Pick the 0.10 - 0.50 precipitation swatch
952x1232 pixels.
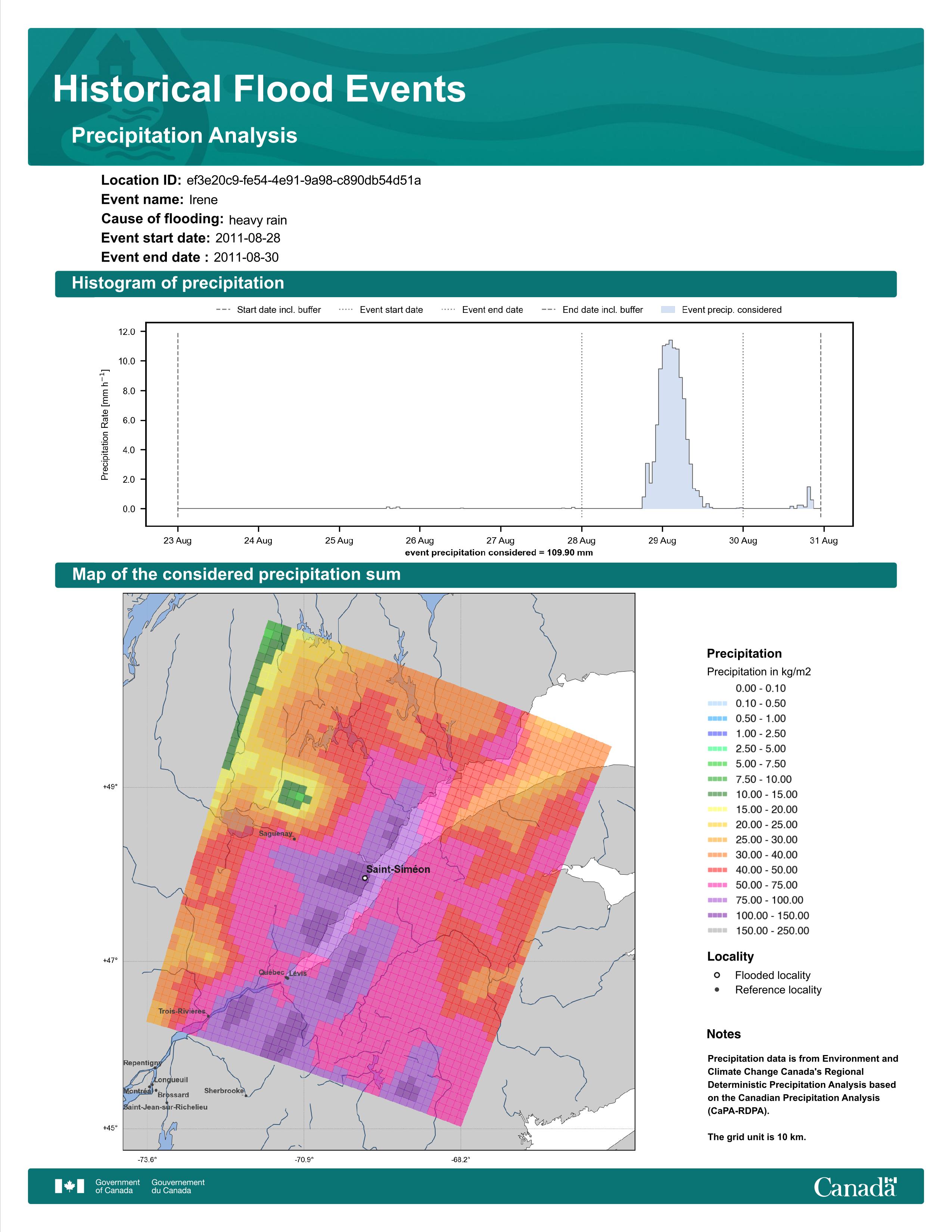718,703
